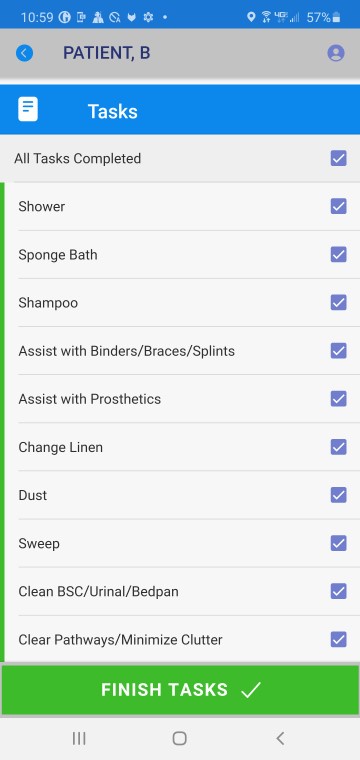Tap Android home button icon
Screen dimensions: 360x760
[180, 738]
